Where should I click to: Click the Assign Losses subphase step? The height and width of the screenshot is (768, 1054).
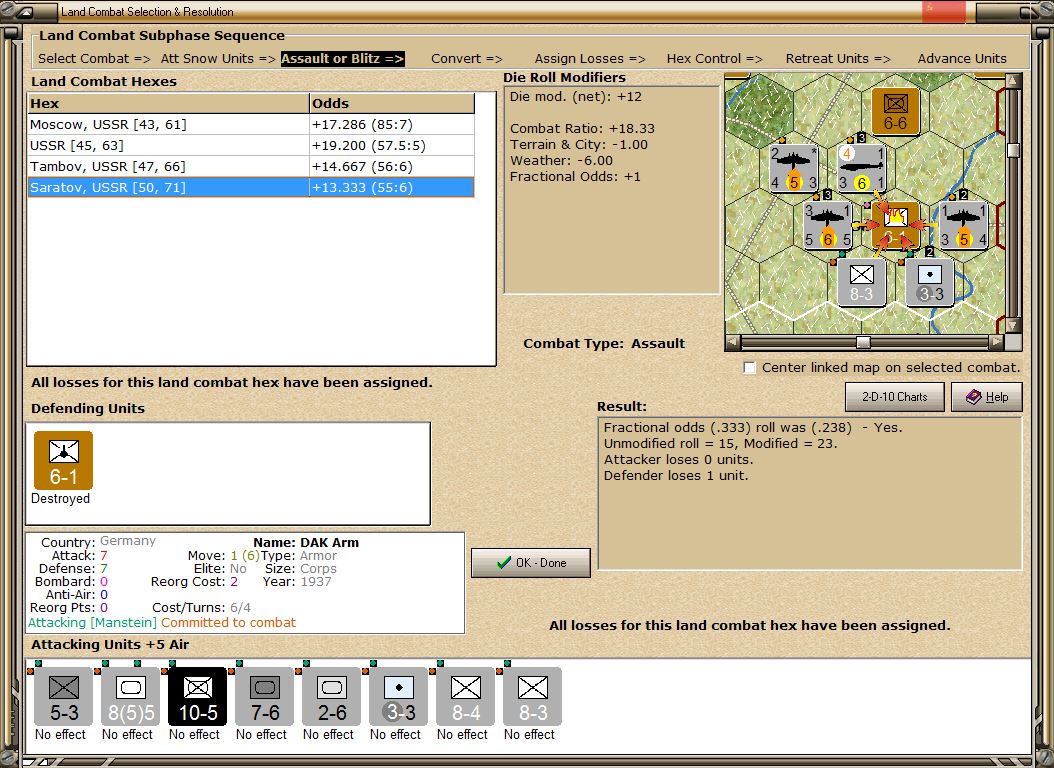coord(590,58)
